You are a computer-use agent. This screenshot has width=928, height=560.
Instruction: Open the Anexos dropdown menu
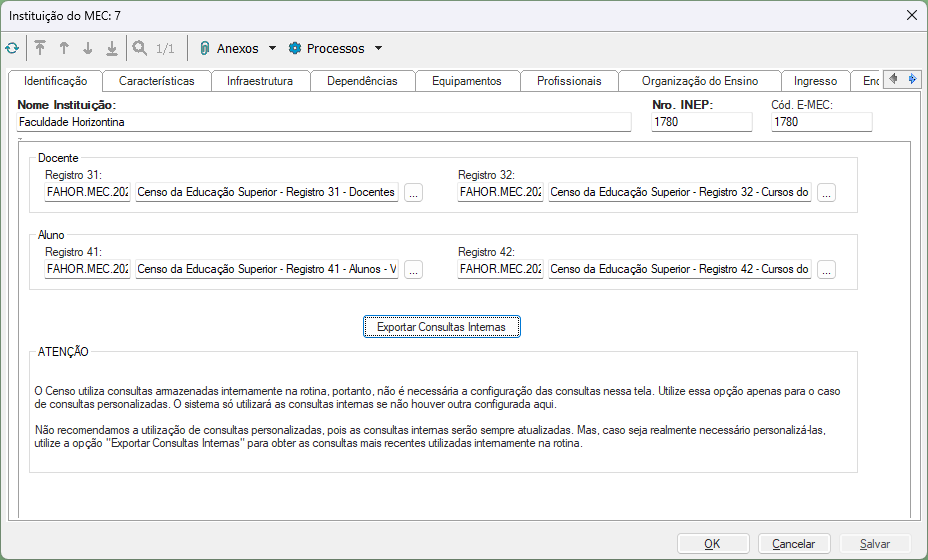(x=237, y=48)
